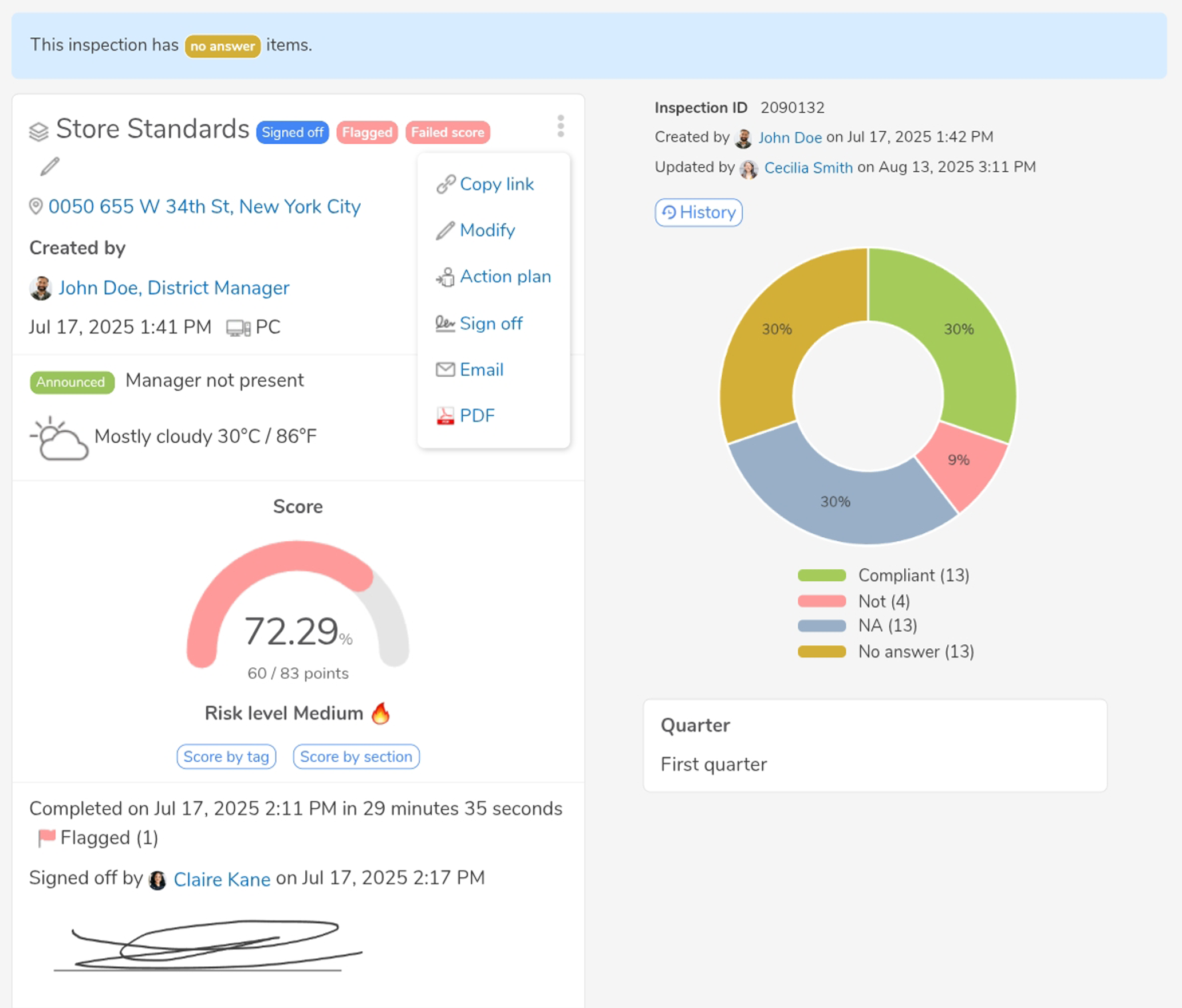Image resolution: width=1182 pixels, height=1008 pixels.
Task: Click Claire Kane's avatar
Action: (157, 880)
